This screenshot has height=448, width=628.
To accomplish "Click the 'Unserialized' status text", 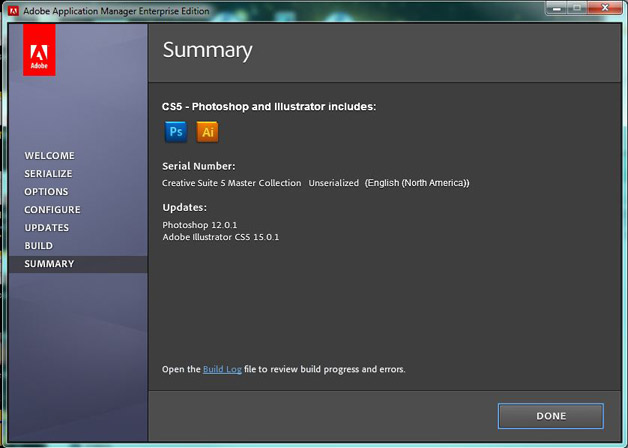I will pyautogui.click(x=334, y=183).
